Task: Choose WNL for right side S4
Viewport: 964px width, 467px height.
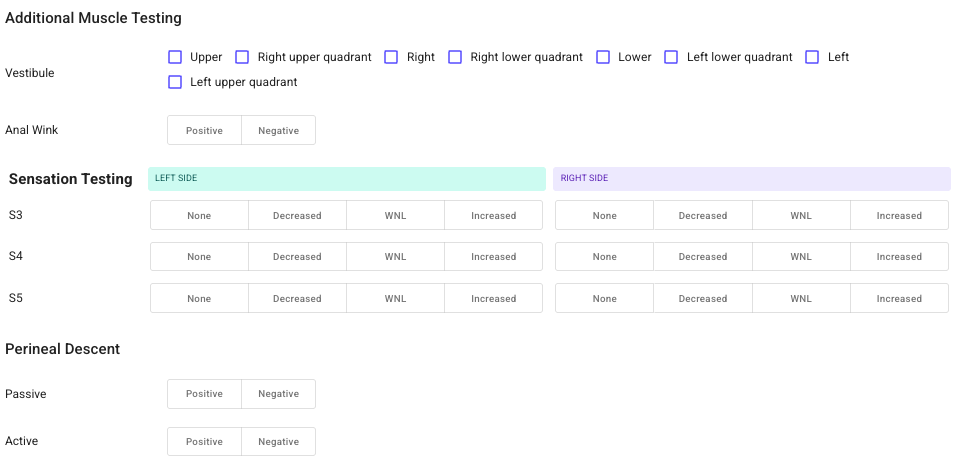Action: 801,257
